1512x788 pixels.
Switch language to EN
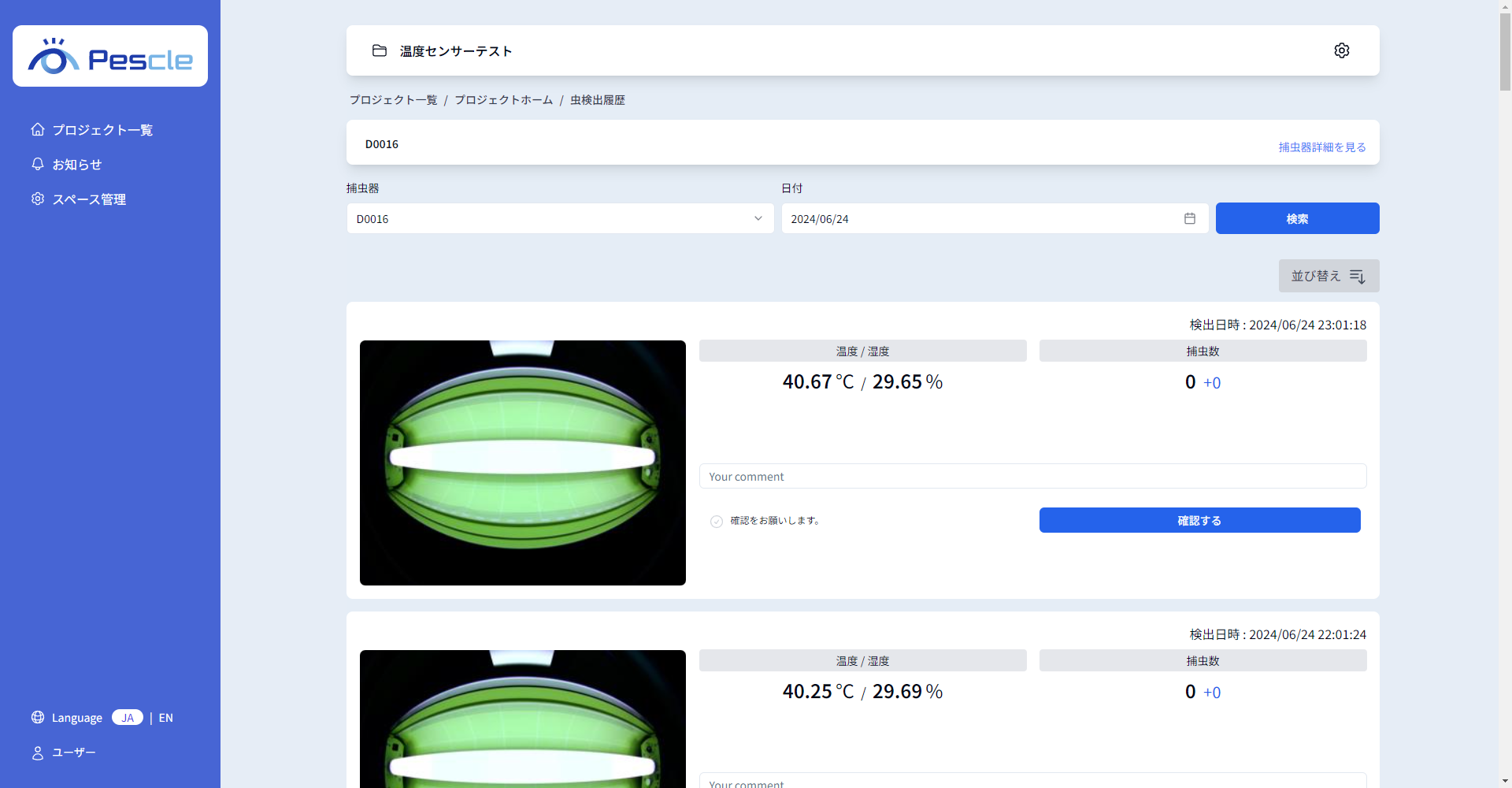pos(165,717)
